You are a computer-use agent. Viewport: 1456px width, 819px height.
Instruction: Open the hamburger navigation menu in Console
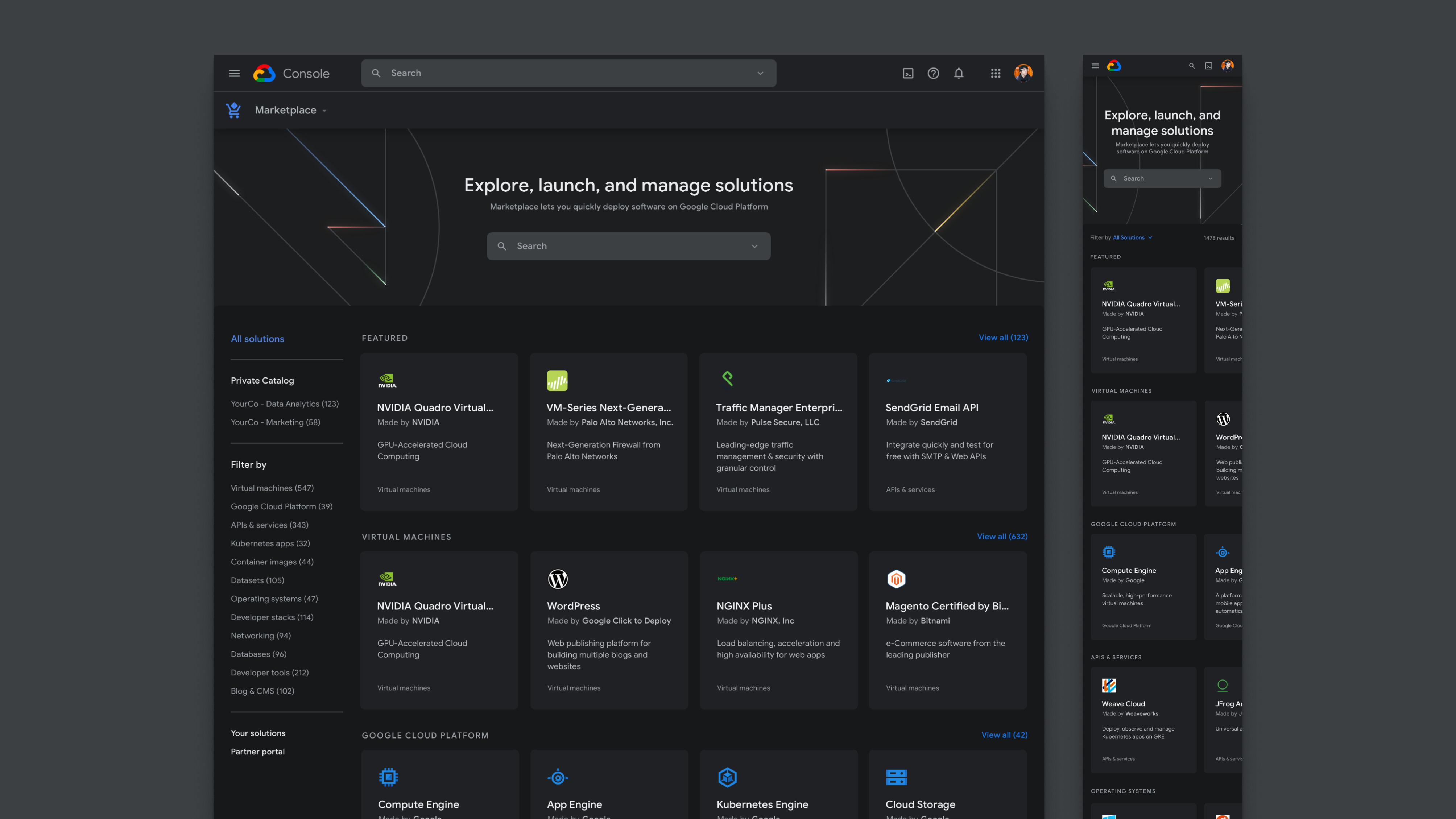[x=234, y=74]
